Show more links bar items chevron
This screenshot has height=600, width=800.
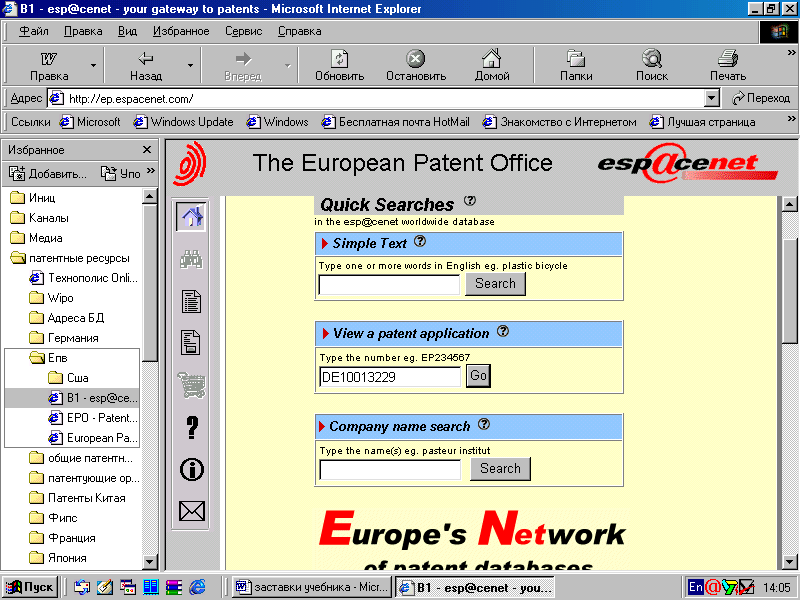coord(791,118)
